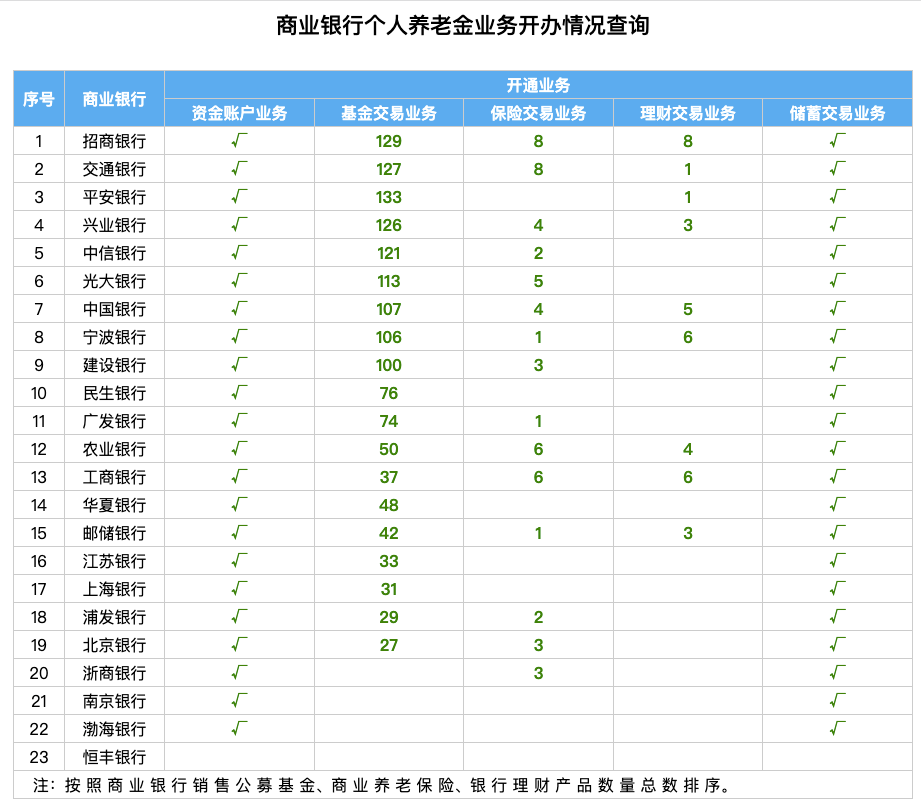This screenshot has height=810, width=921.
Task: Click 招商银行 资金账户业务 checkmark
Action: click(x=239, y=141)
